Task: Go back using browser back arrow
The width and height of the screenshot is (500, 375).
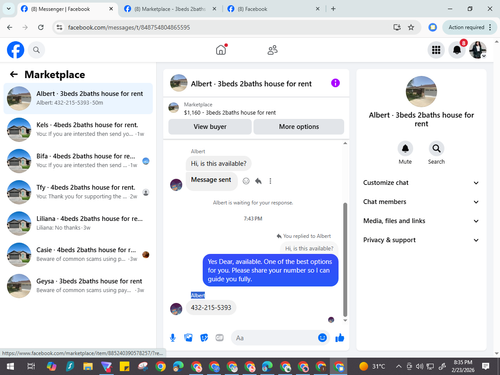Action: point(10,27)
